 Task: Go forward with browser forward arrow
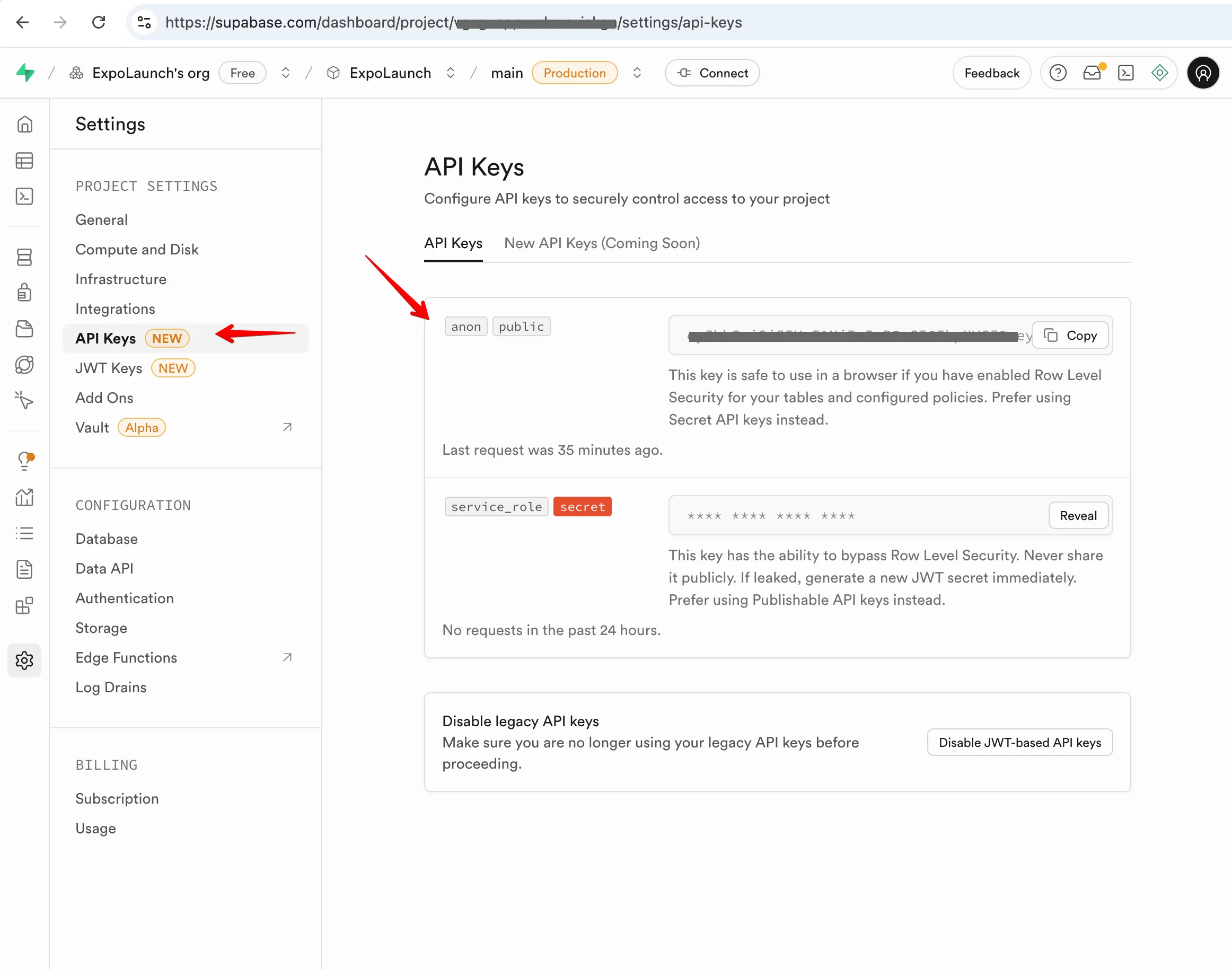pyautogui.click(x=60, y=22)
